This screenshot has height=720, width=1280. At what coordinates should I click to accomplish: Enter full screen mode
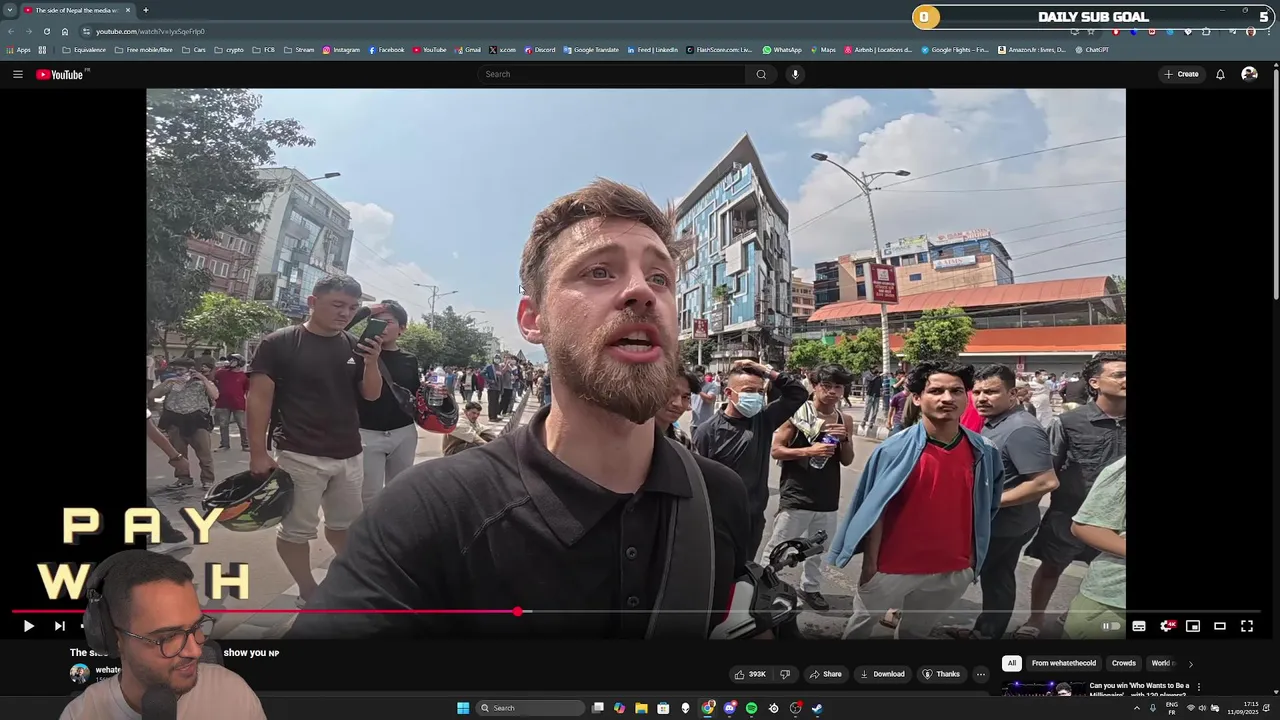pos(1247,626)
